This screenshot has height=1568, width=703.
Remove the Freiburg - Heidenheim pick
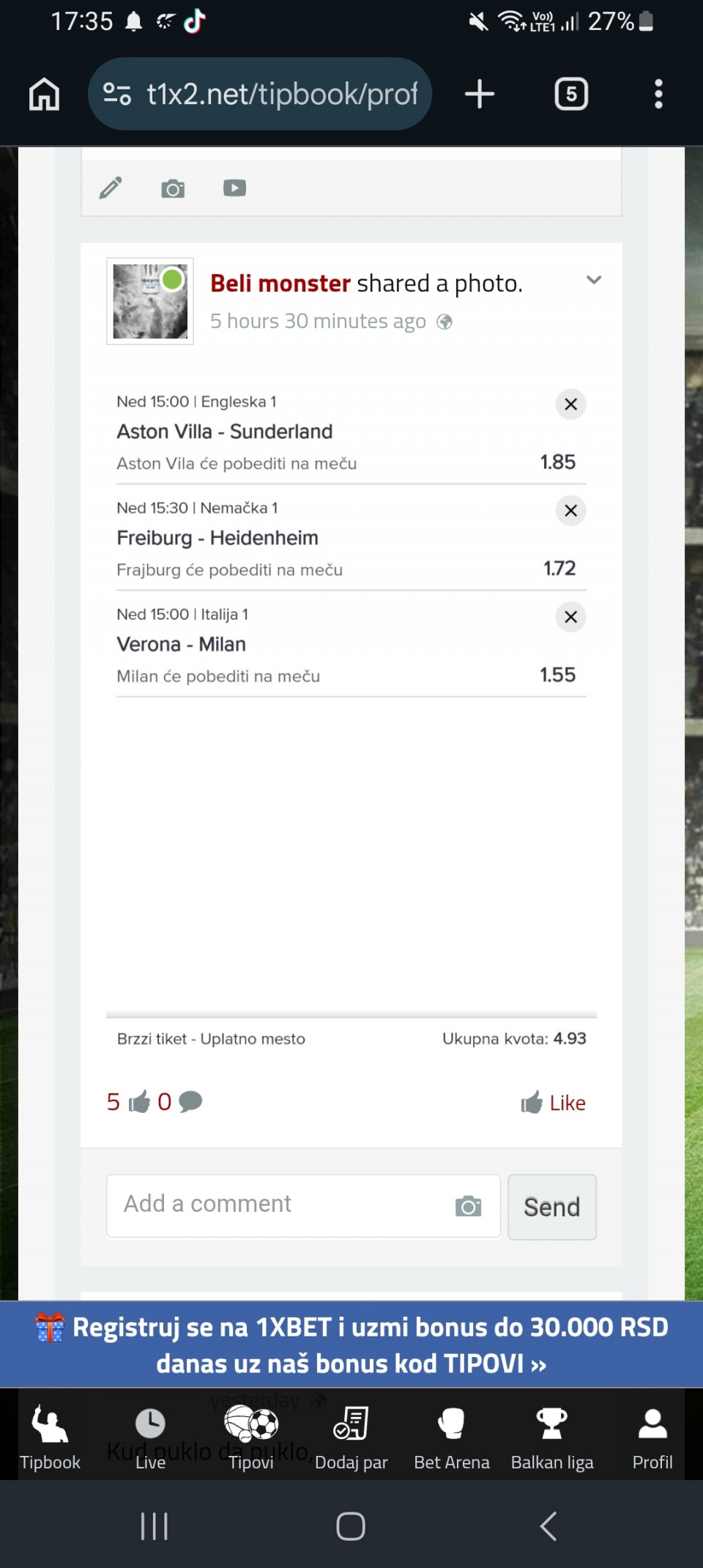(571, 511)
